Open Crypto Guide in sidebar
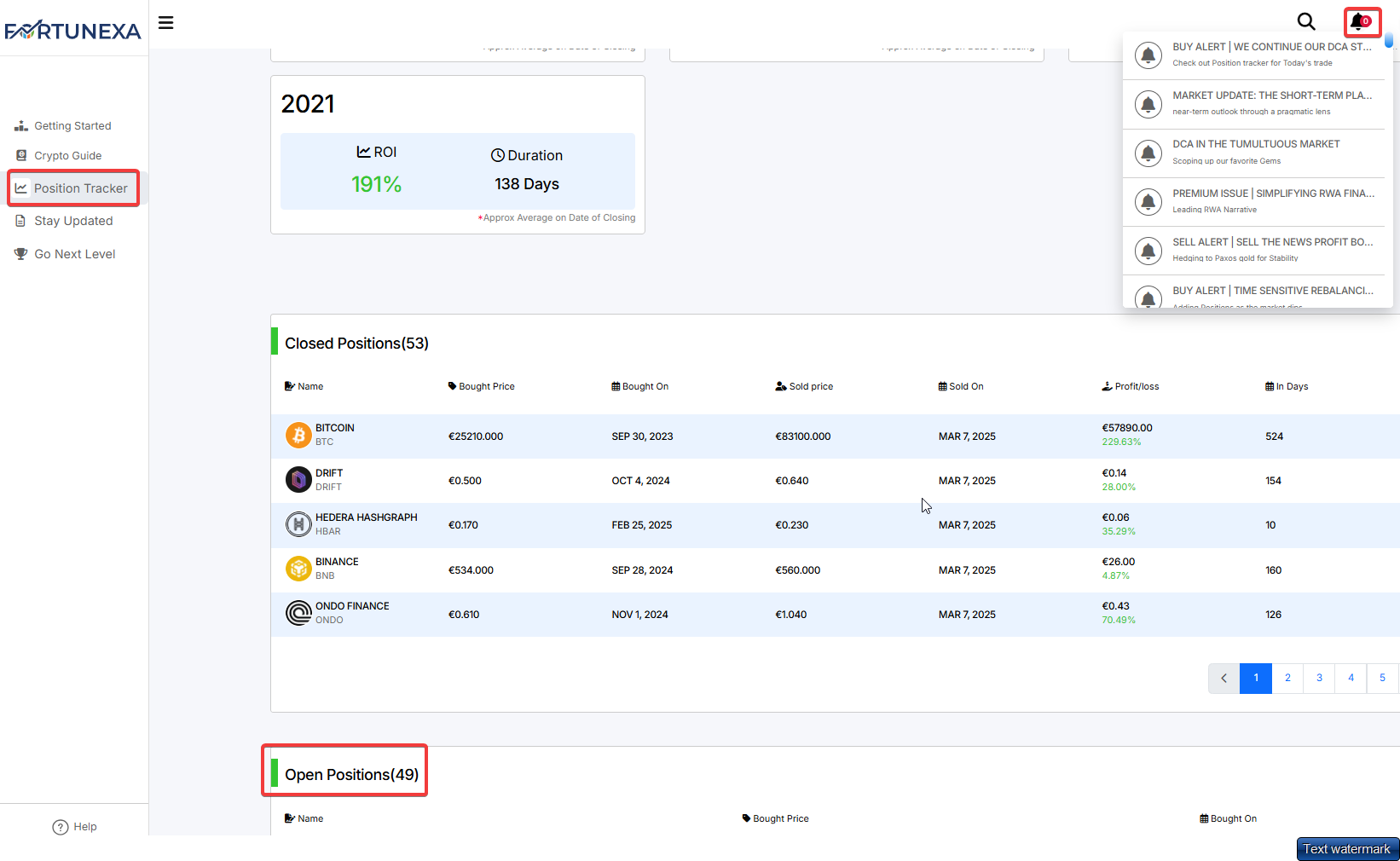 point(59,156)
